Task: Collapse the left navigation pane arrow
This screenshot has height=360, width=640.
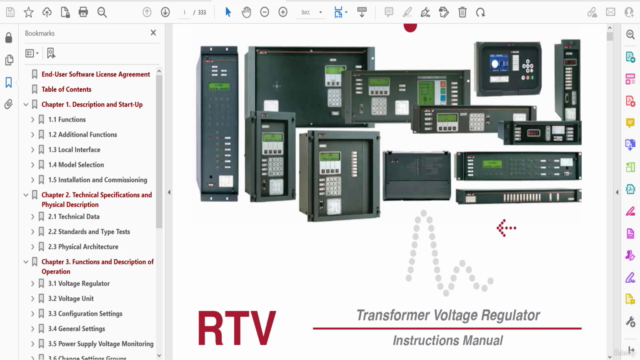Action: [x=169, y=192]
